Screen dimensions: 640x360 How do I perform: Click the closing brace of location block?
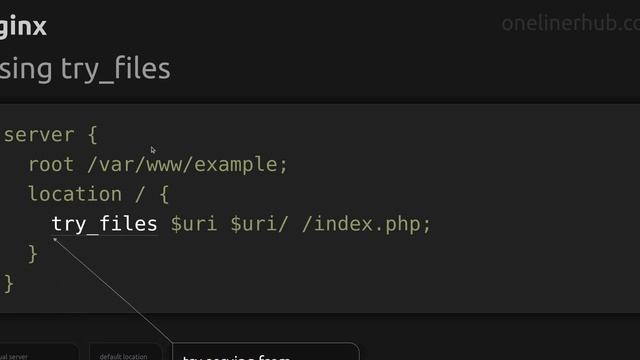click(x=33, y=254)
